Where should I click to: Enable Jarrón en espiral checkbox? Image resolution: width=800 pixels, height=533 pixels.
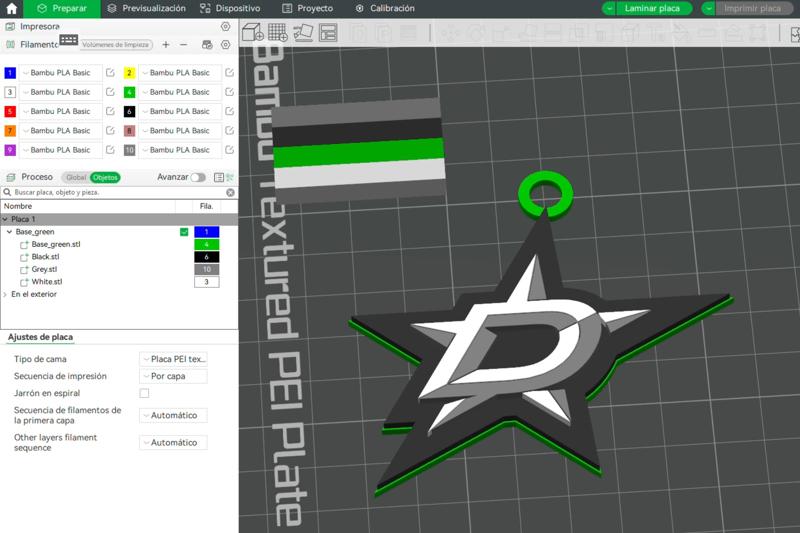(144, 393)
